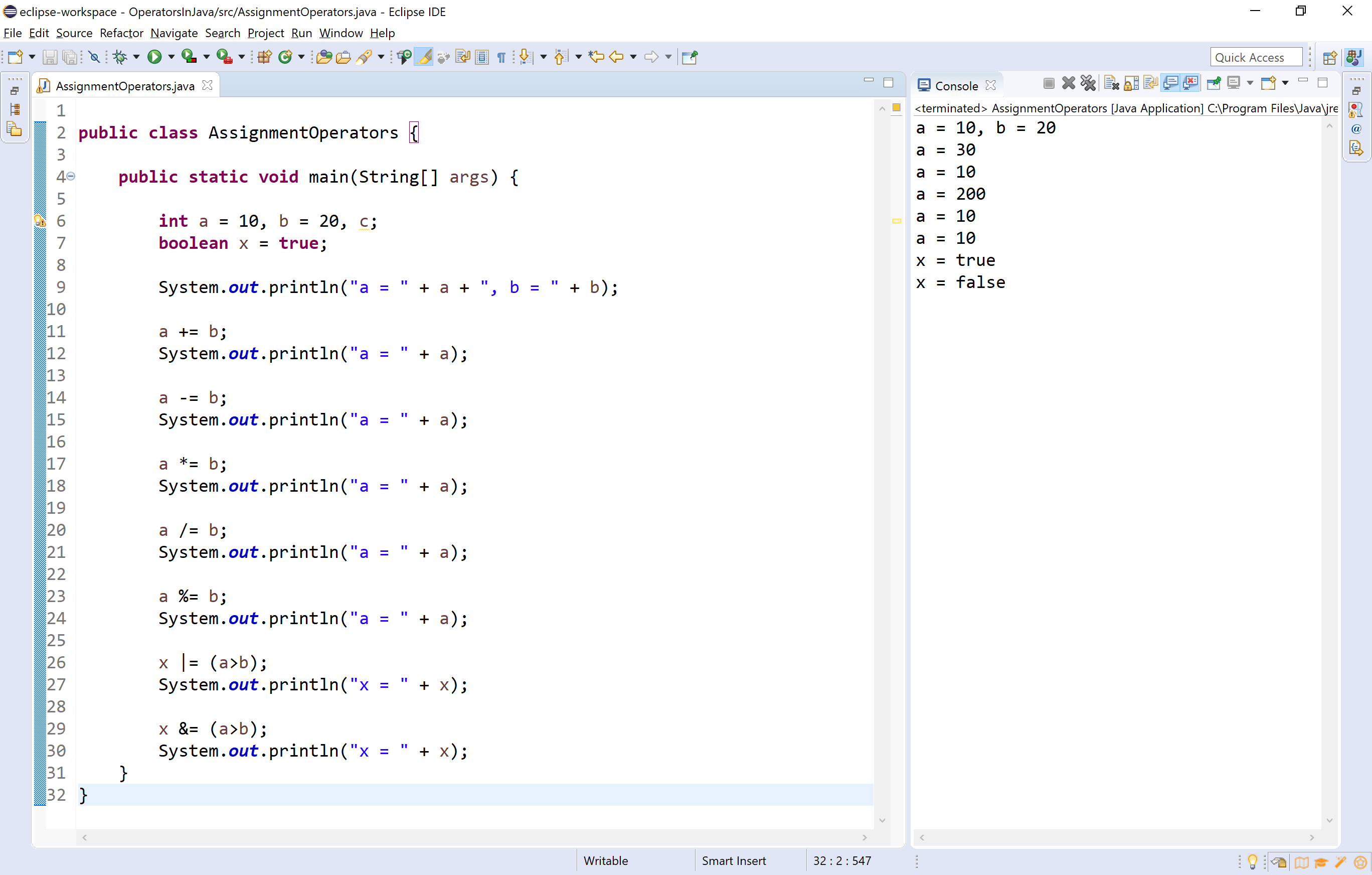Launch the program in Debug mode (bug icon)
Image resolution: width=1372 pixels, height=875 pixels.
pyautogui.click(x=121, y=56)
